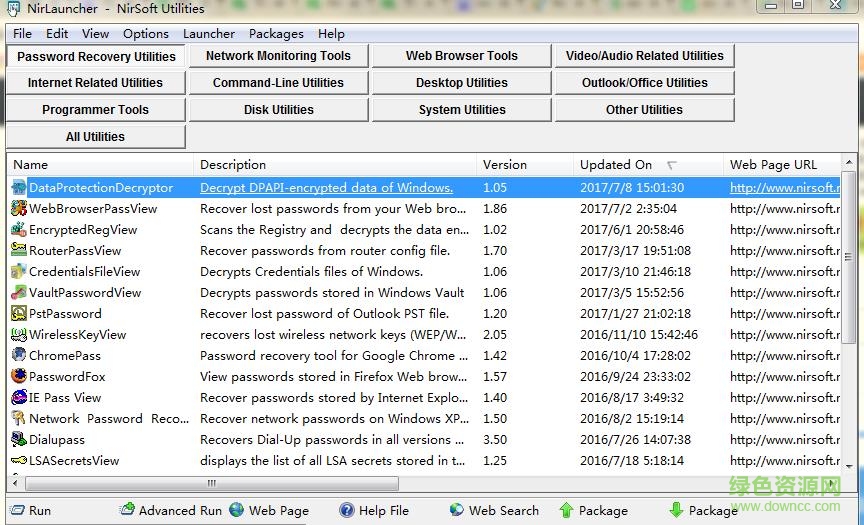Click the IE Pass View icon
Viewport: 864px width, 525px height.
click(x=18, y=397)
